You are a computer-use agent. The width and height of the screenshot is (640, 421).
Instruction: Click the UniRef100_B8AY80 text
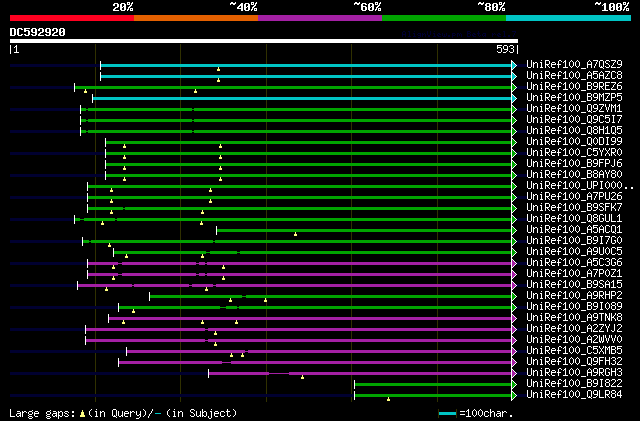click(574, 175)
